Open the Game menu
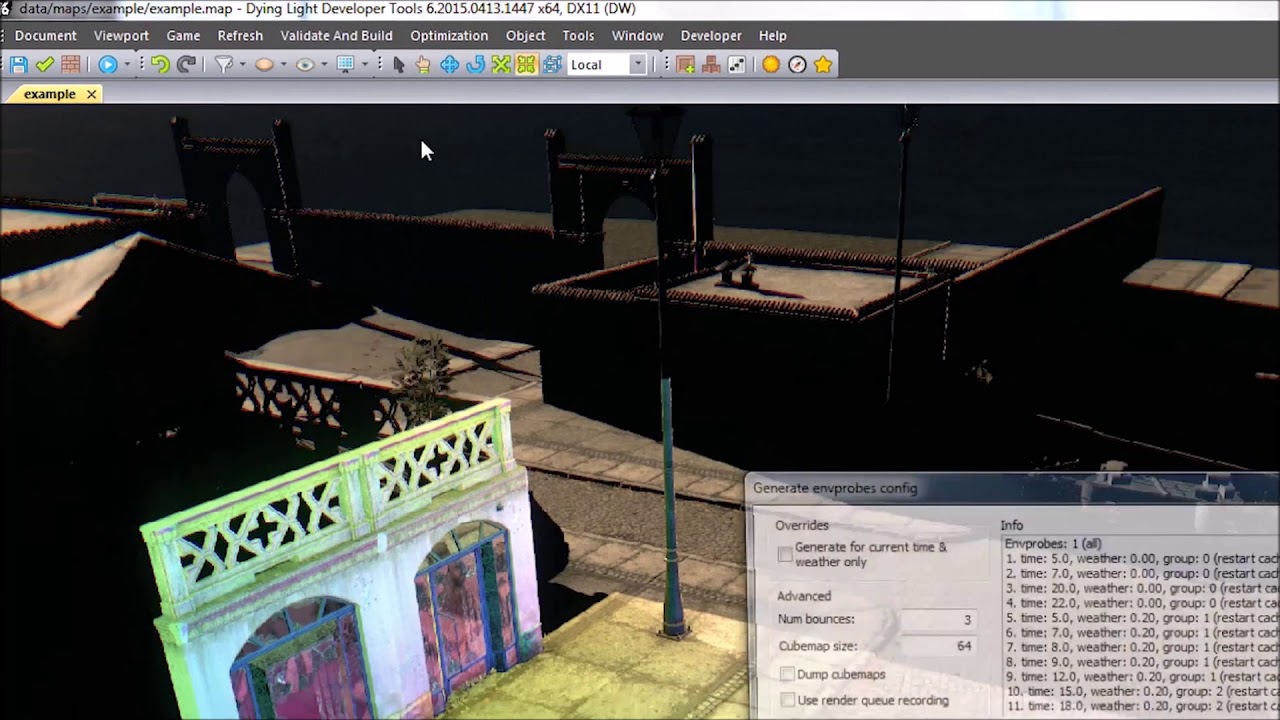The height and width of the screenshot is (720, 1280). (183, 35)
